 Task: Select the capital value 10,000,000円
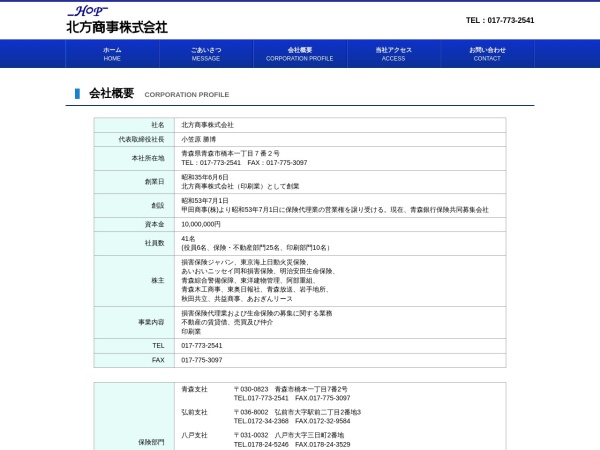[201, 225]
